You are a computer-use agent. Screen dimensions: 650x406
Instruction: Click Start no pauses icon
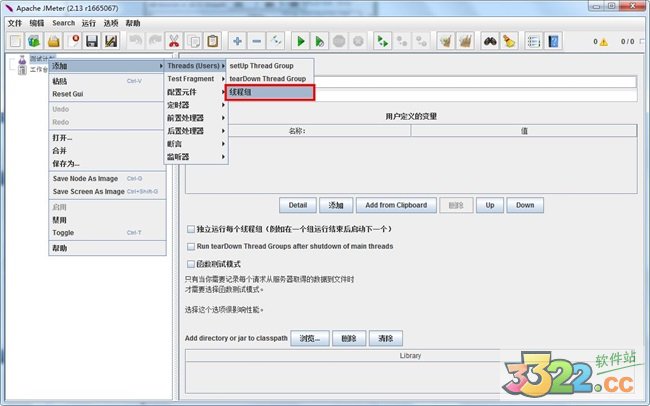(320, 41)
